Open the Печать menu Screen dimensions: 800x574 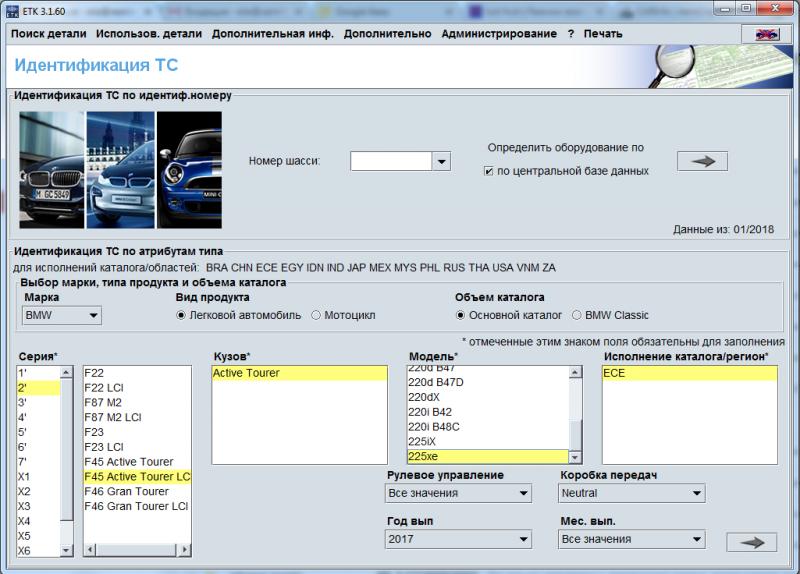(603, 34)
